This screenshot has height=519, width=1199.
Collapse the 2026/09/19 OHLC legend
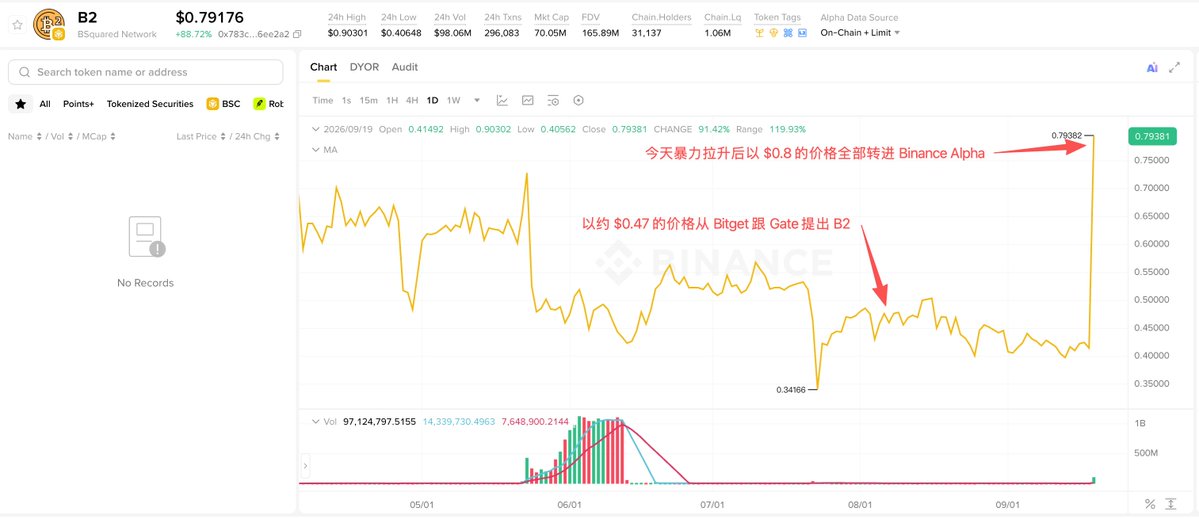(315, 129)
